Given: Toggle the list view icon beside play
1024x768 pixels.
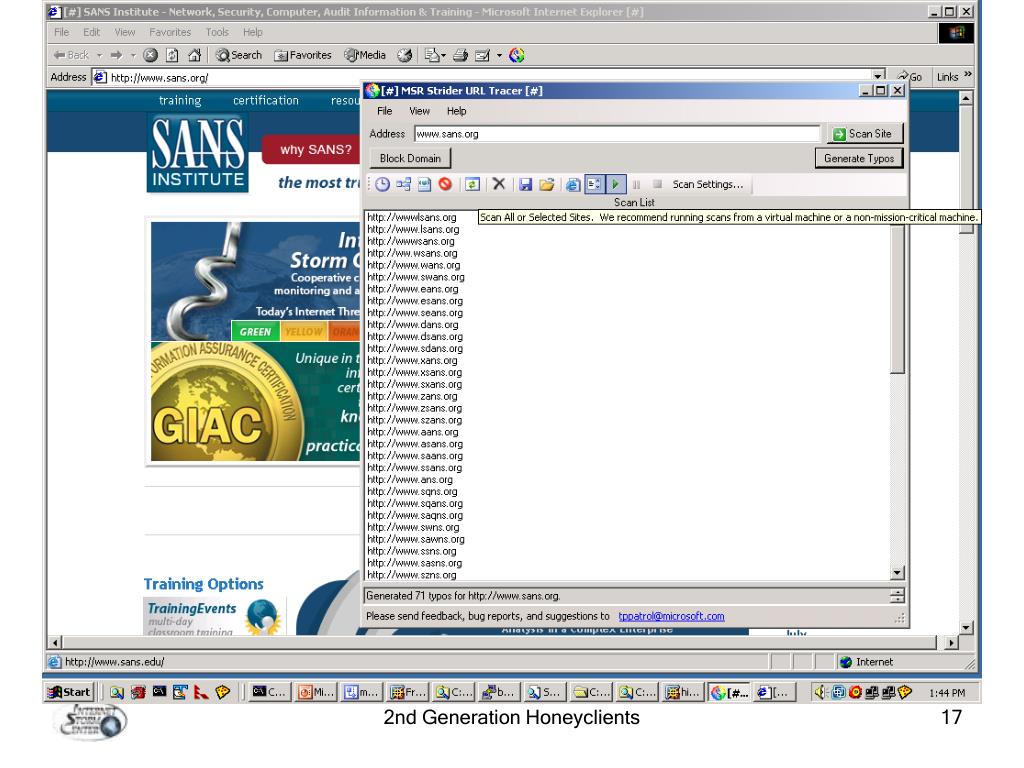Looking at the screenshot, I should click(x=594, y=185).
